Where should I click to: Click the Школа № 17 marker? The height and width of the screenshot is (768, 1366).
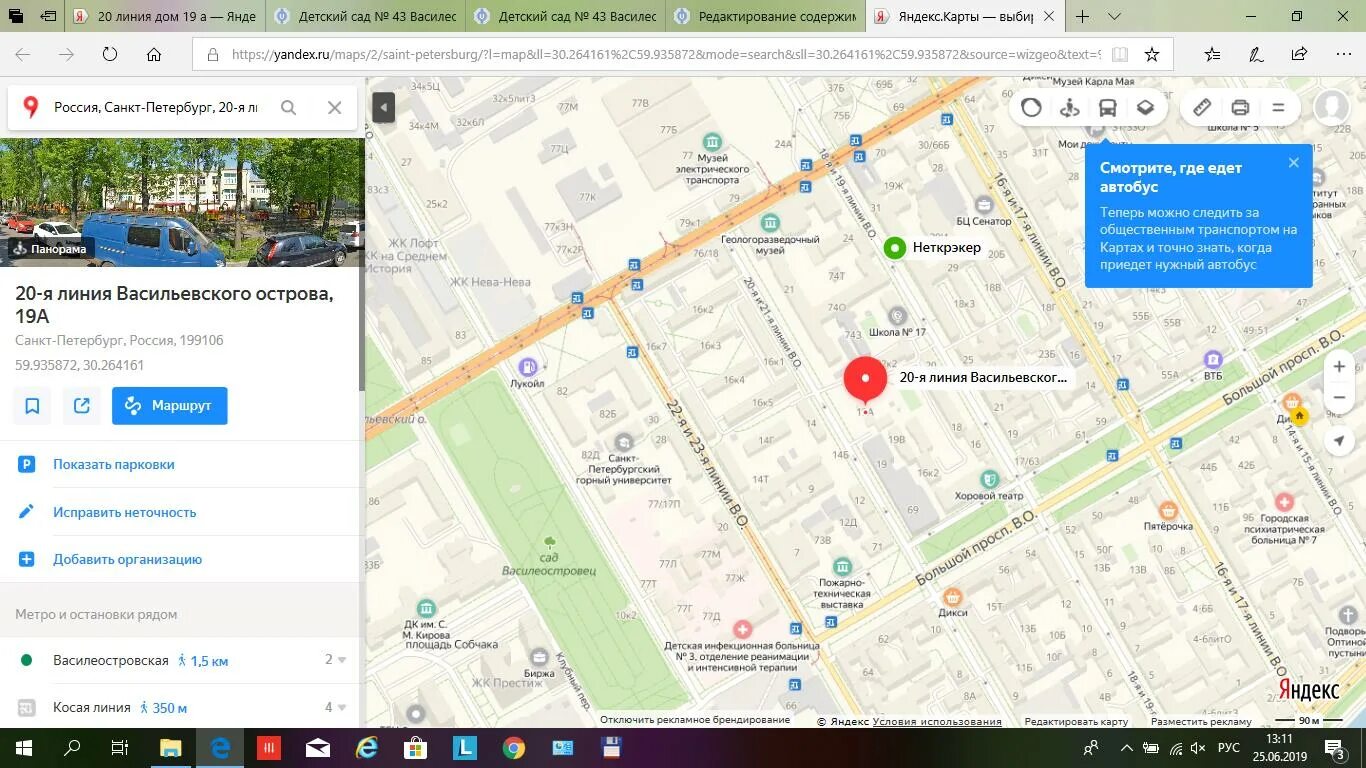(x=897, y=316)
